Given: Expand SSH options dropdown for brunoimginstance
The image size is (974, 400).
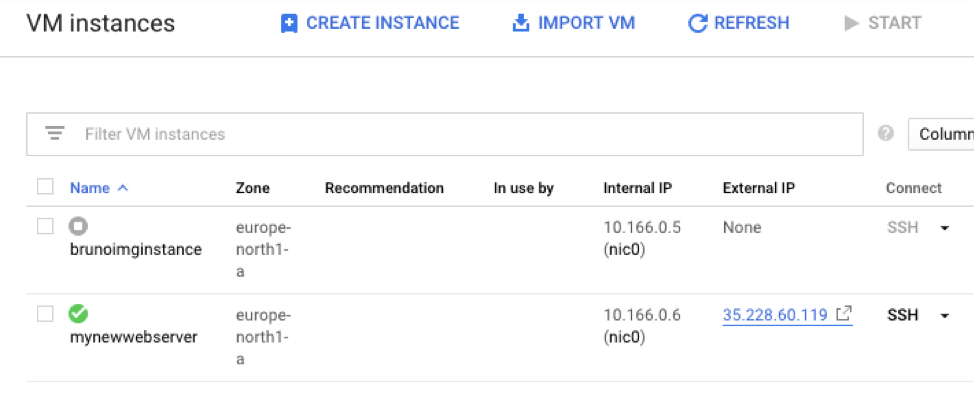Looking at the screenshot, I should pyautogui.click(x=944, y=228).
